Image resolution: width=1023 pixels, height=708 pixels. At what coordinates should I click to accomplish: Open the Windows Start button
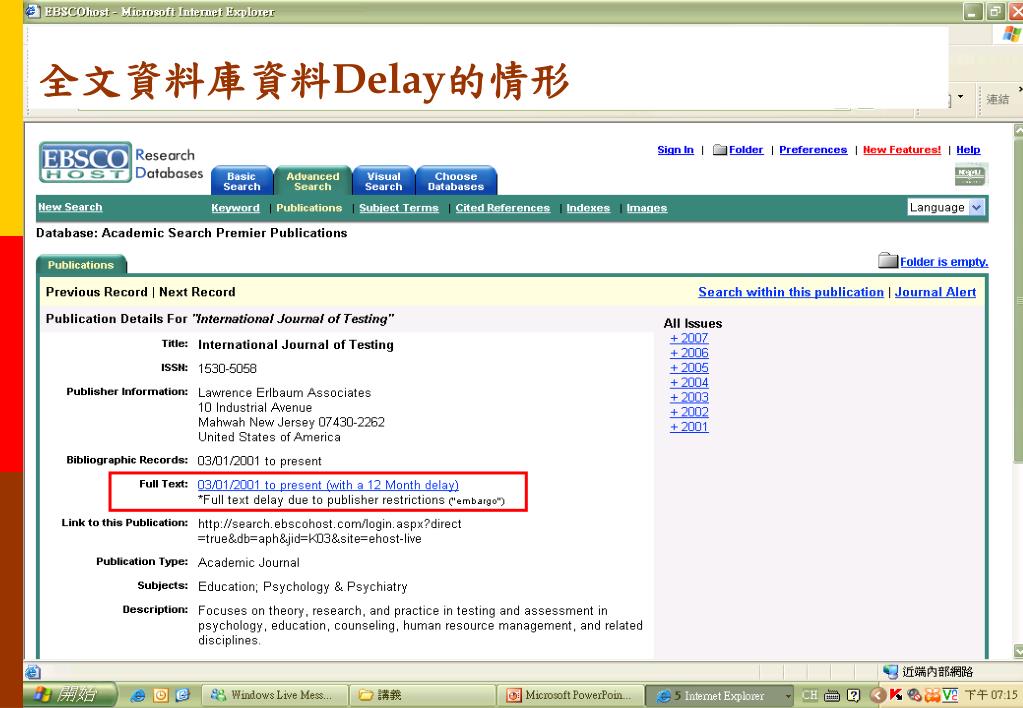(x=70, y=695)
